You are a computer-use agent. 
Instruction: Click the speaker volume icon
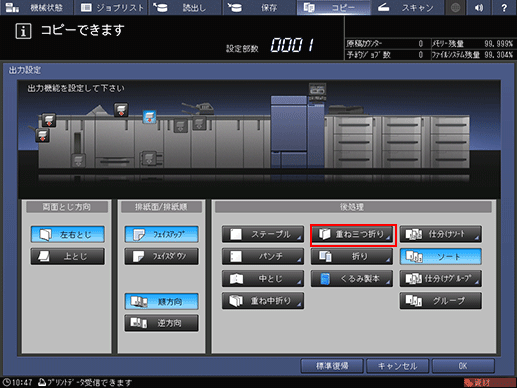(479, 7)
